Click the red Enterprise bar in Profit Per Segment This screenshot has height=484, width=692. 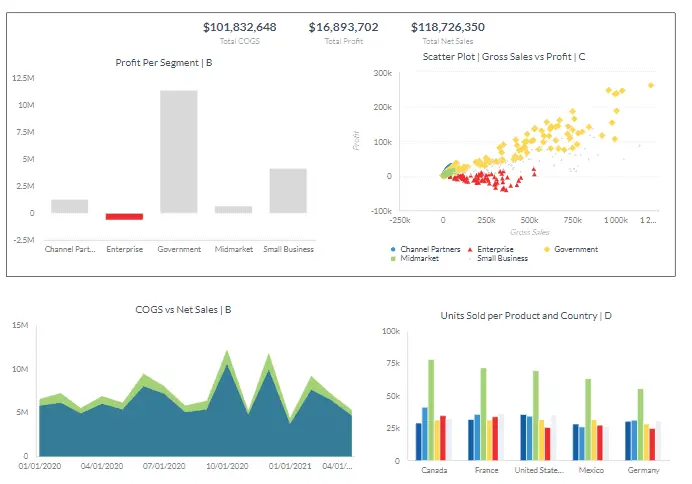tap(124, 216)
